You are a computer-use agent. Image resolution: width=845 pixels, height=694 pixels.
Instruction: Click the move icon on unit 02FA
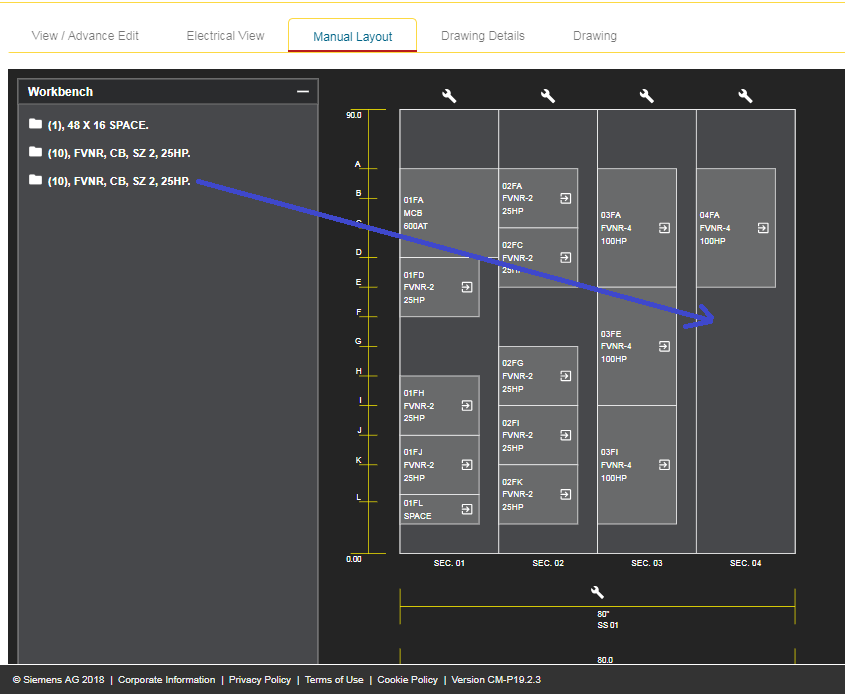[566, 198]
